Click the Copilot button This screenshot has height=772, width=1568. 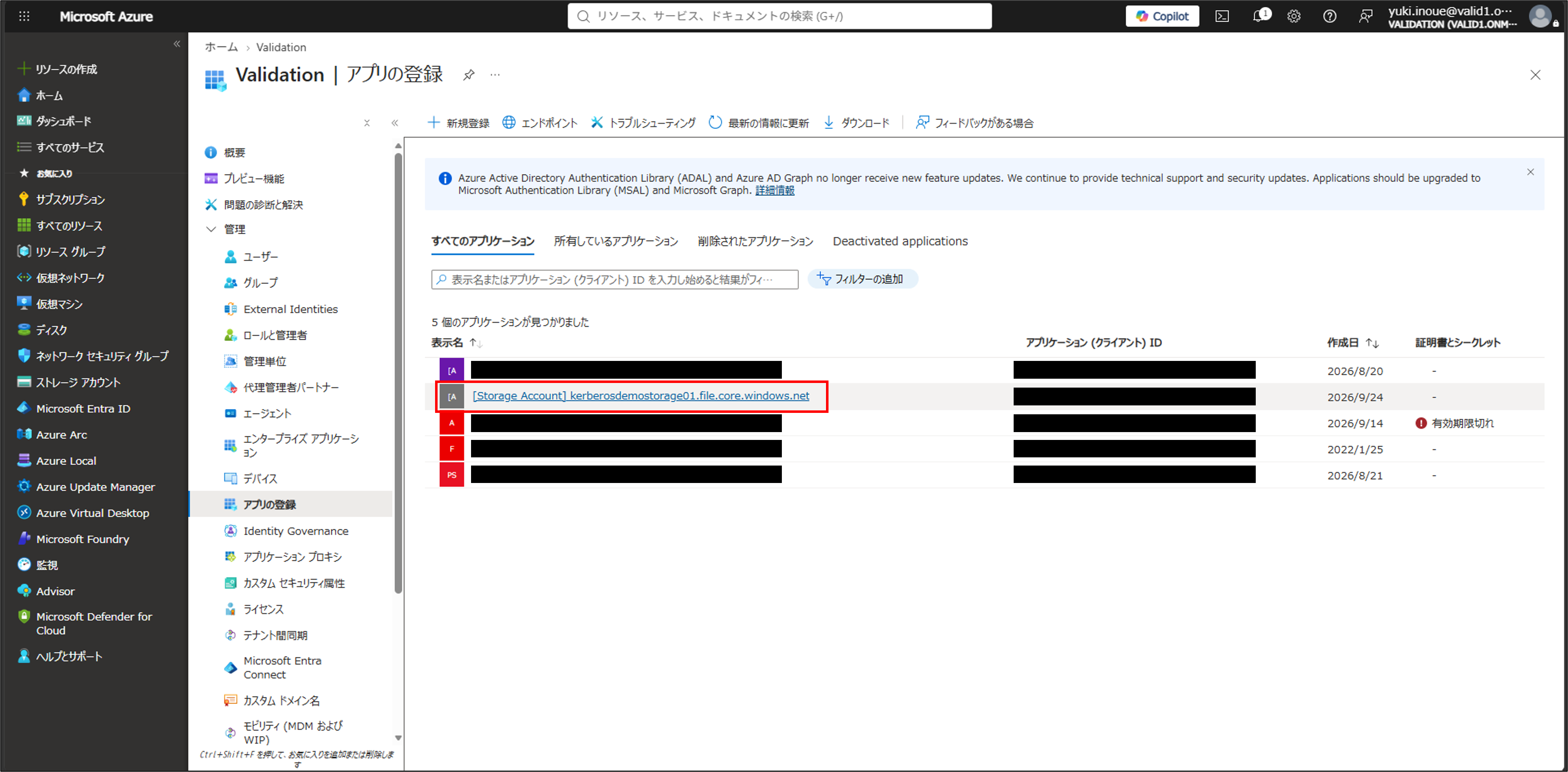point(1162,16)
